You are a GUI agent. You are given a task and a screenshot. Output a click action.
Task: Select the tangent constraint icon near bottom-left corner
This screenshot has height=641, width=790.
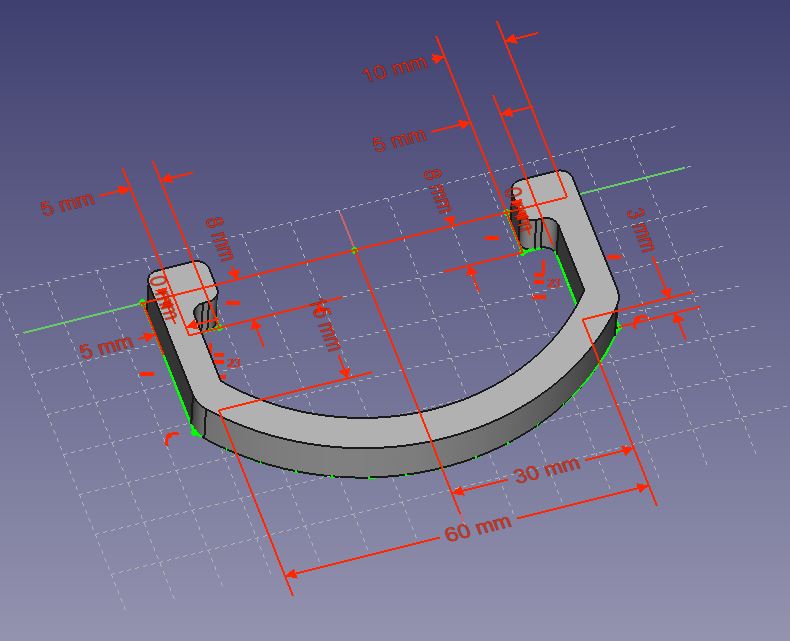pos(172,439)
